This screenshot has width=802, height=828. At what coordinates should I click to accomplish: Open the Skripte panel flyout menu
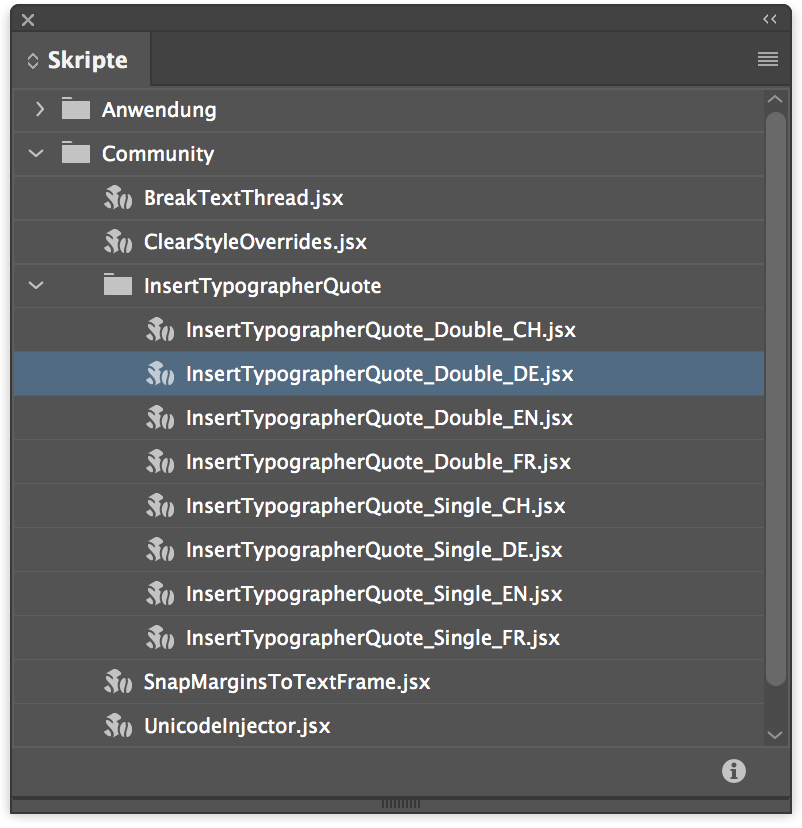point(767,59)
